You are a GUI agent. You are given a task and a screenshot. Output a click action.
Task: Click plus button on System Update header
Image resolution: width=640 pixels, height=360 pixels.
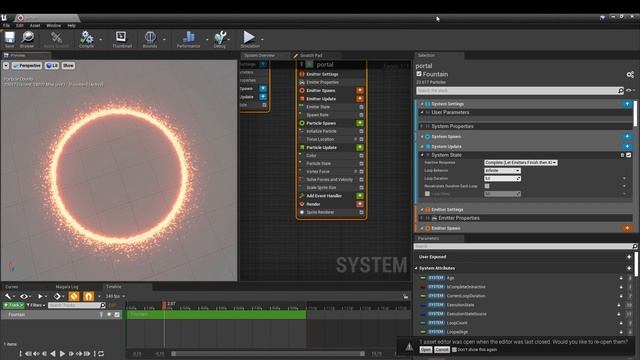pos(627,146)
